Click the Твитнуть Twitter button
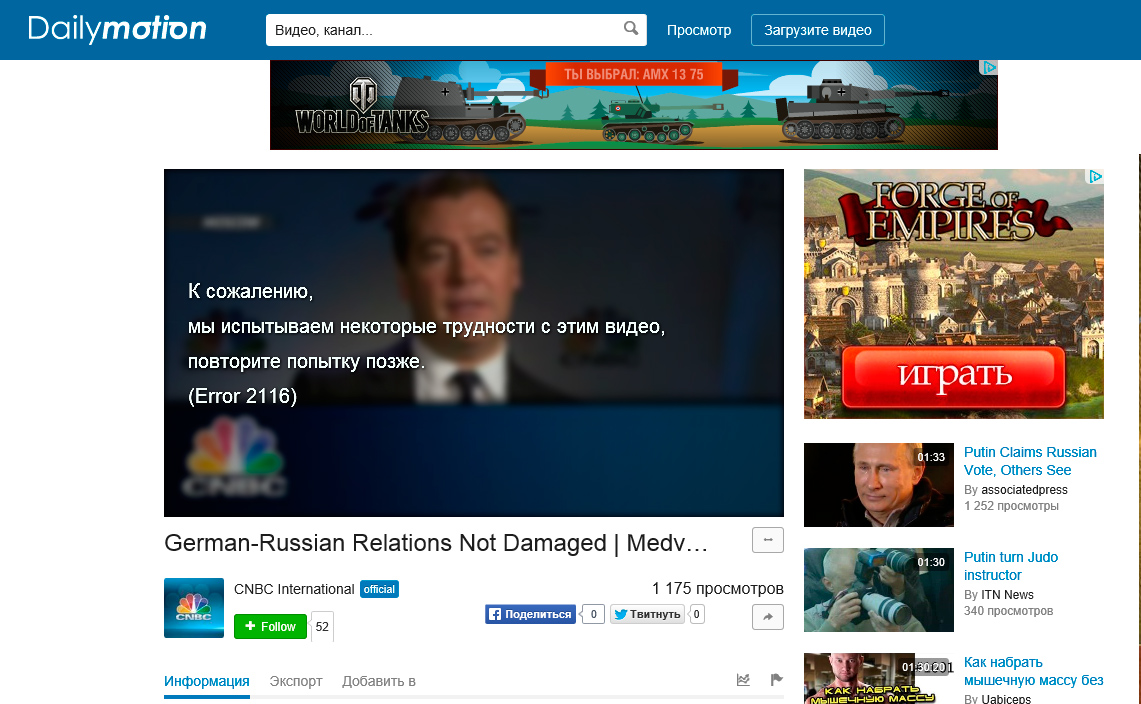Image resolution: width=1141 pixels, height=704 pixels. tap(648, 614)
